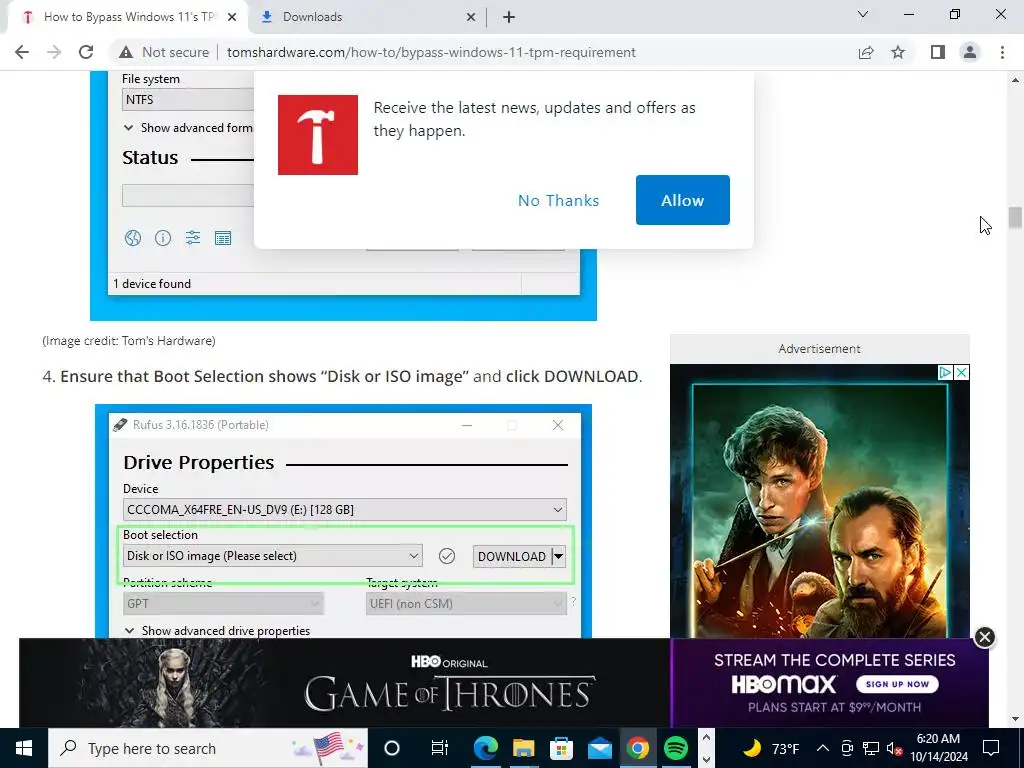Show hidden system tray icons
This screenshot has width=1024, height=768.
pyautogui.click(x=823, y=748)
